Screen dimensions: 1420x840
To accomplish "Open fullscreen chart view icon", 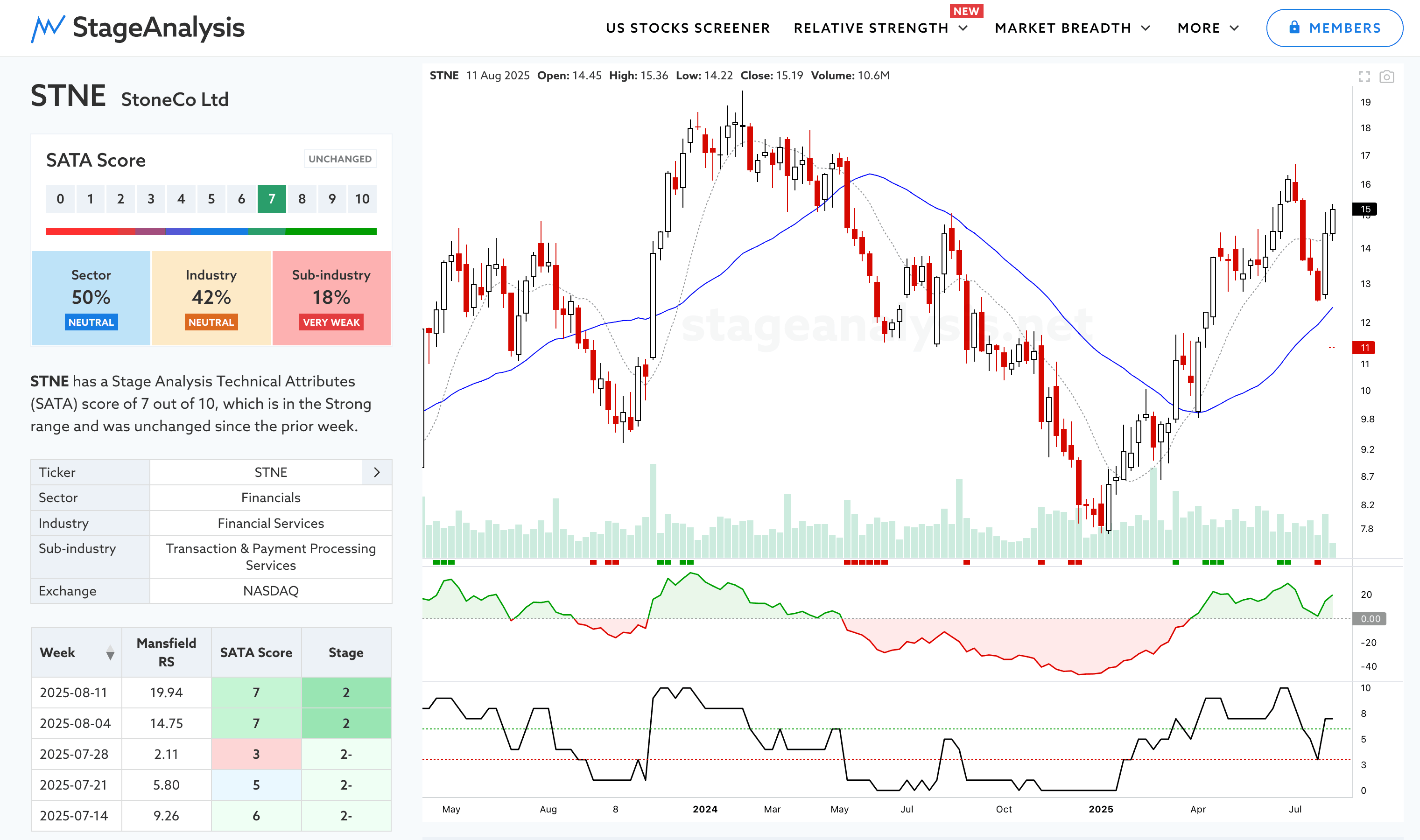I will pyautogui.click(x=1364, y=77).
